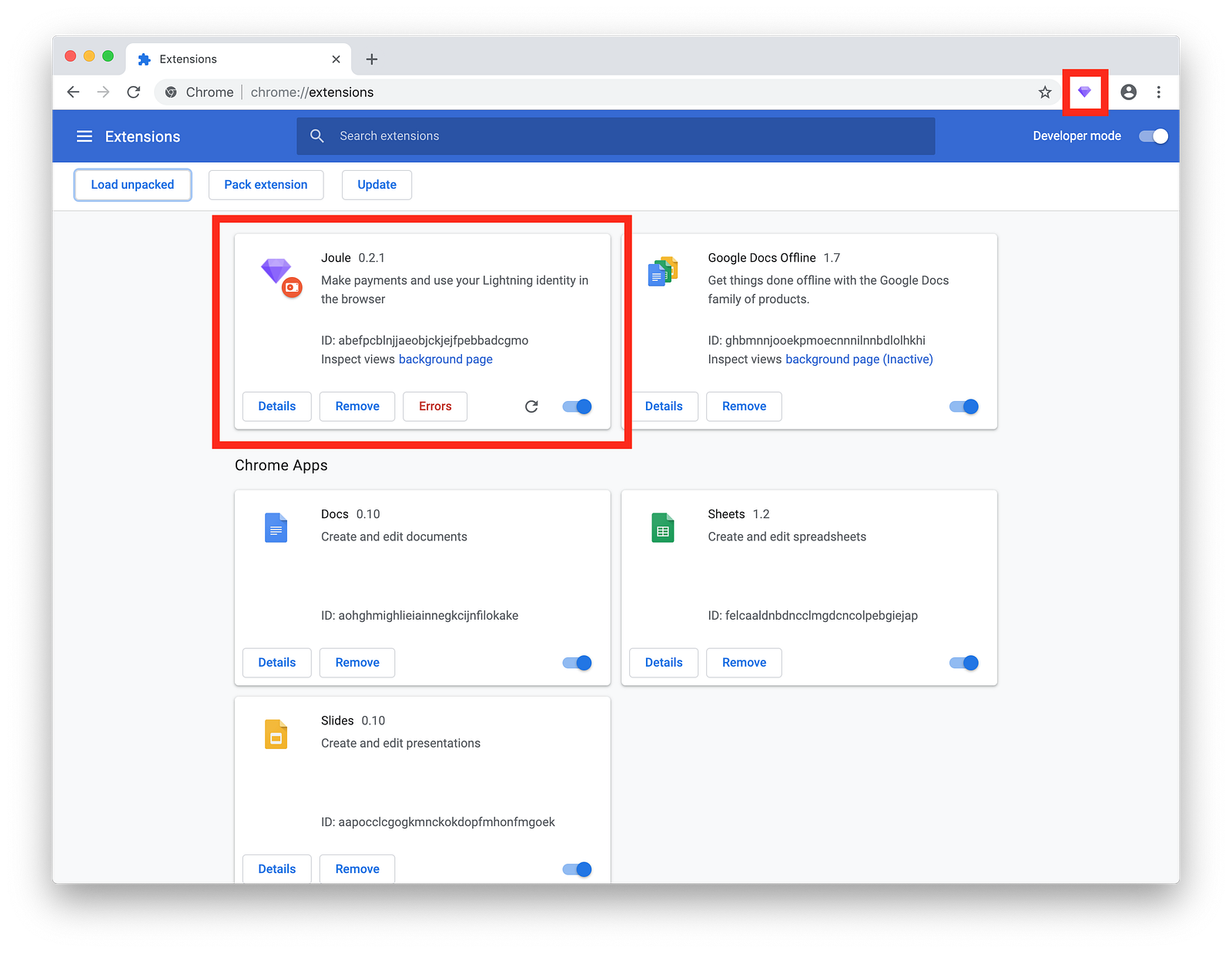This screenshot has width=1232, height=953.
Task: Open Details for Google Docs Offline
Action: (664, 406)
